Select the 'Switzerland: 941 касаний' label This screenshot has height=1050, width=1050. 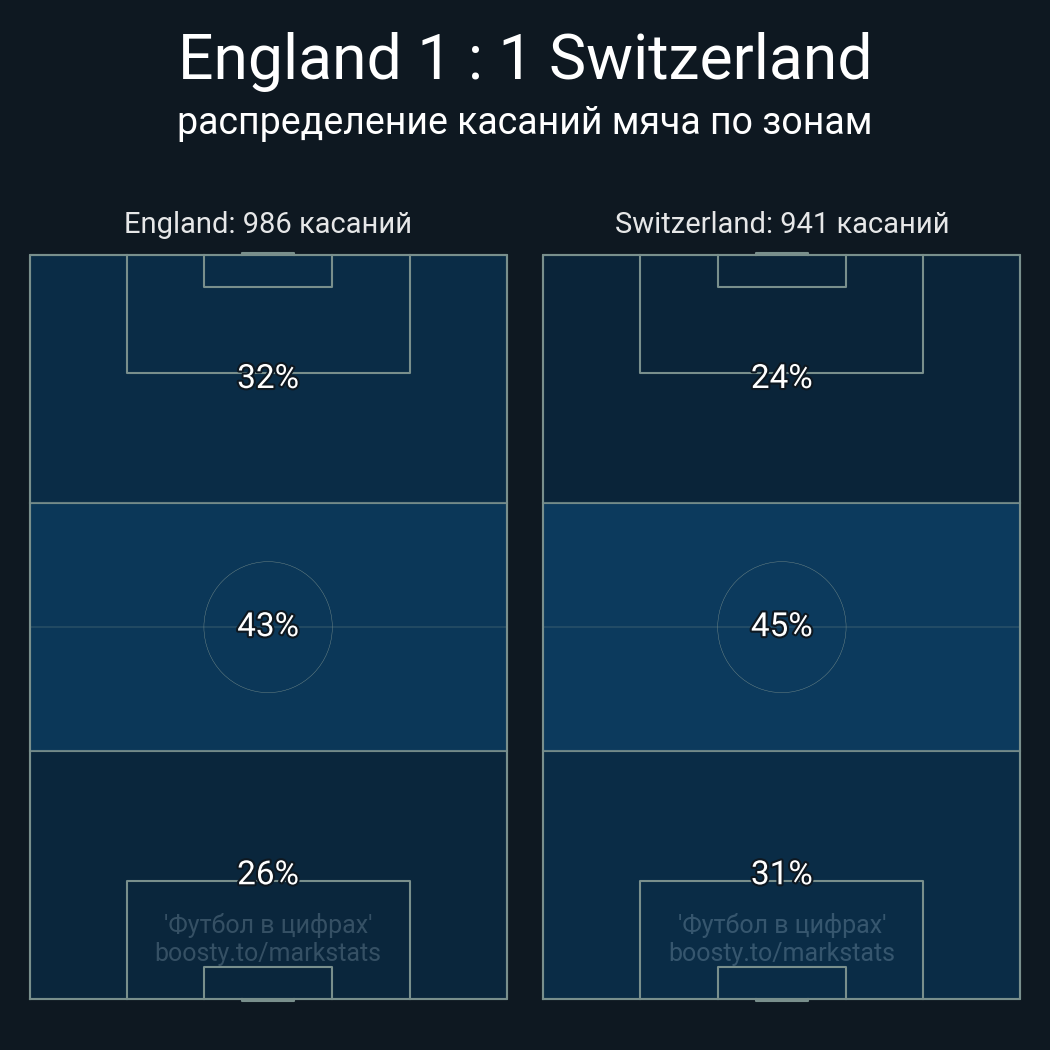pyautogui.click(x=781, y=223)
